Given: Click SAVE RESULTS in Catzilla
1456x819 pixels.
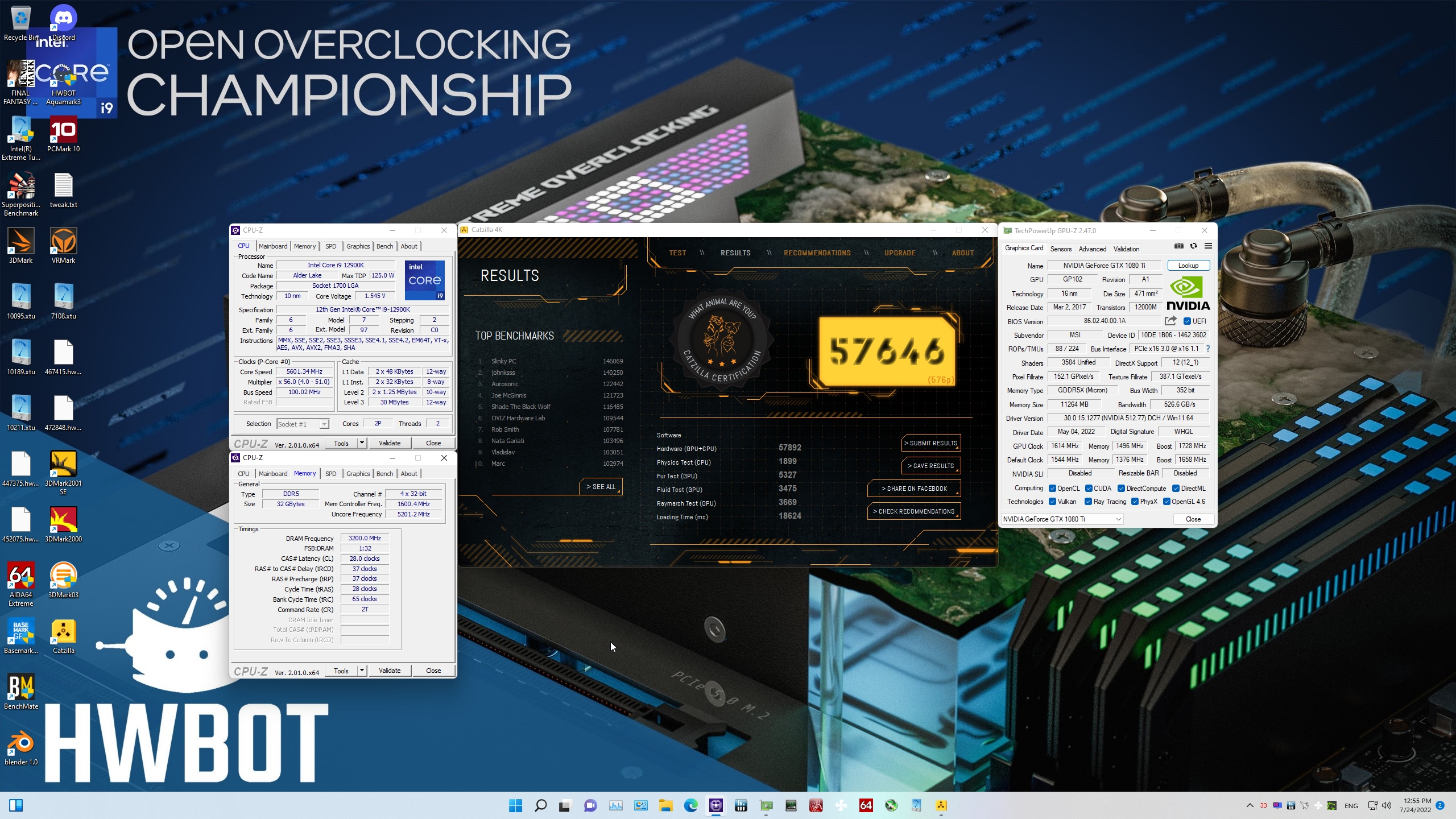Looking at the screenshot, I should [931, 465].
